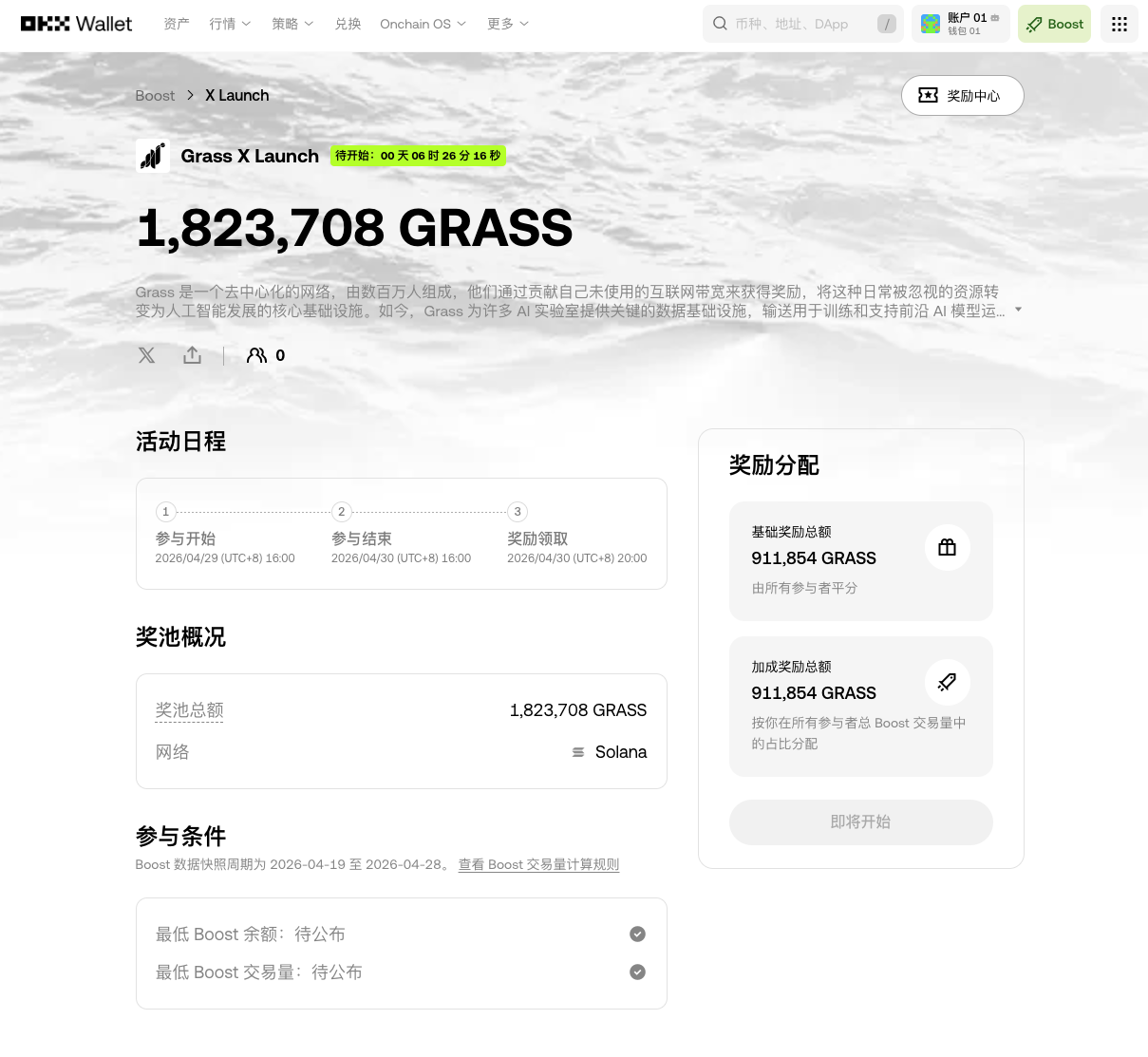
Task: Expand the truncated Grass project description
Action: pyautogui.click(x=1017, y=310)
